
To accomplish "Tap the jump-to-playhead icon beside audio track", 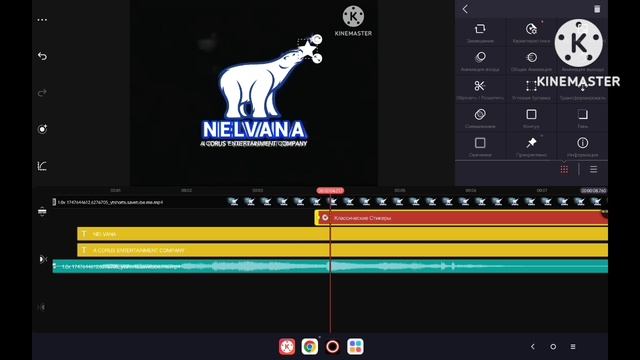I will click(x=43, y=259).
